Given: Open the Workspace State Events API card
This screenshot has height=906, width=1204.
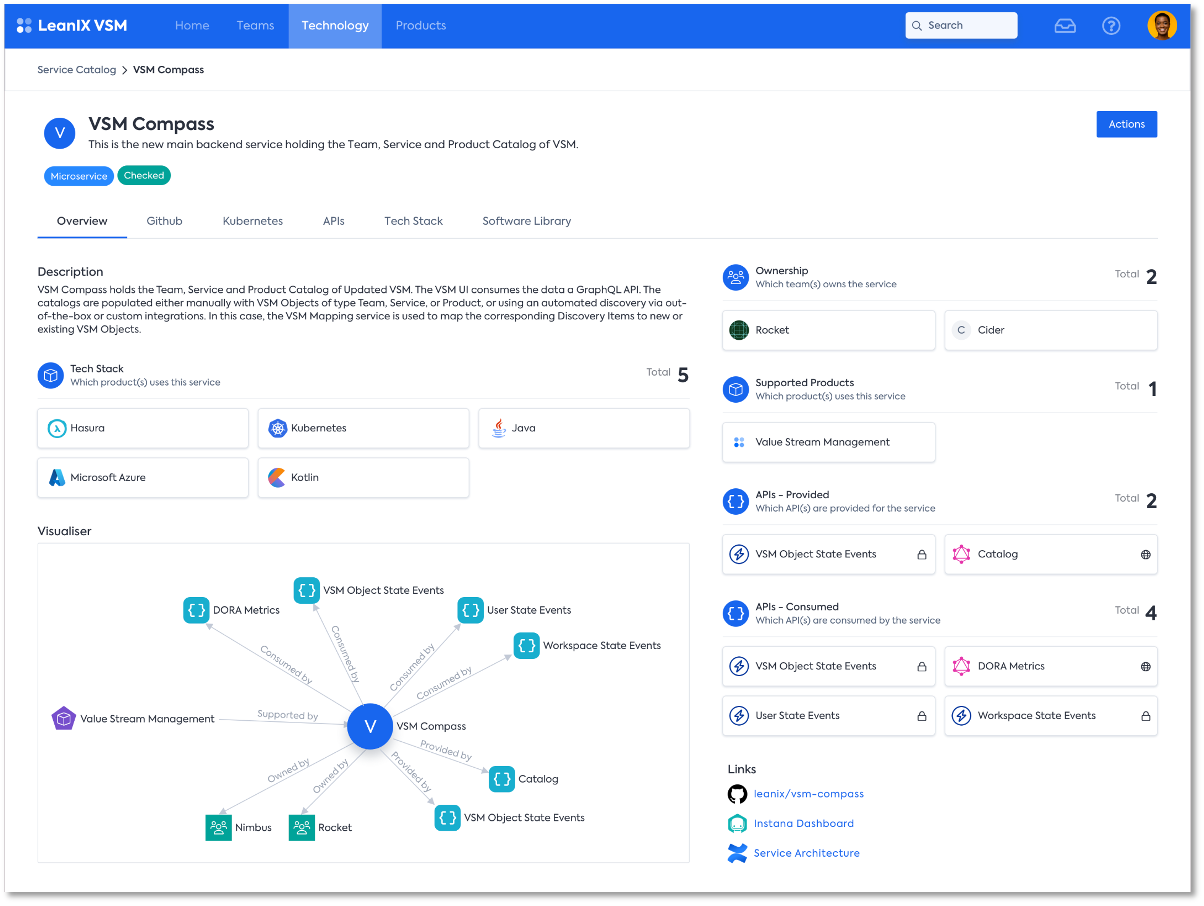Looking at the screenshot, I should click(1051, 716).
